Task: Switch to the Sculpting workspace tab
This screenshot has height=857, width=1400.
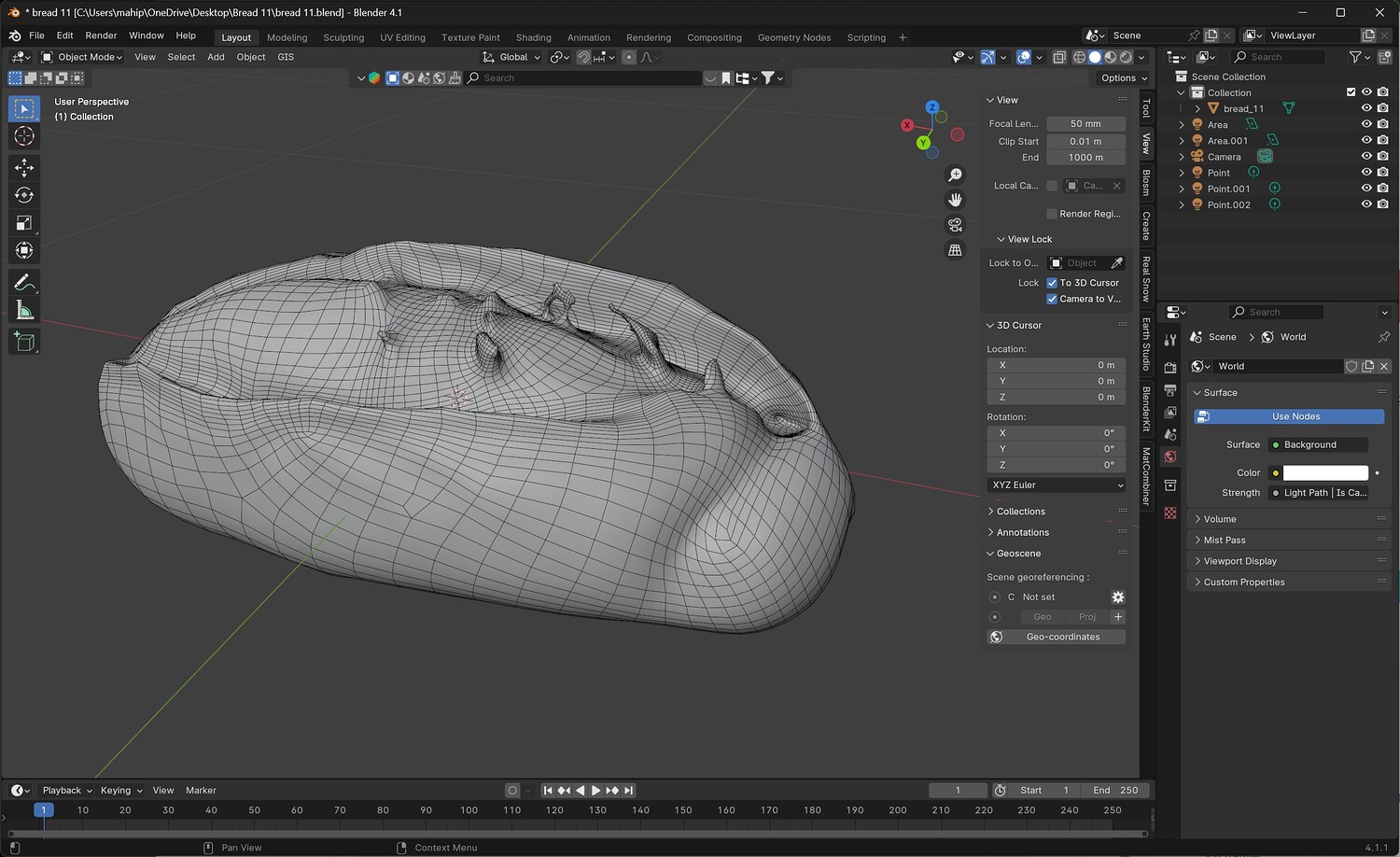Action: [x=343, y=37]
